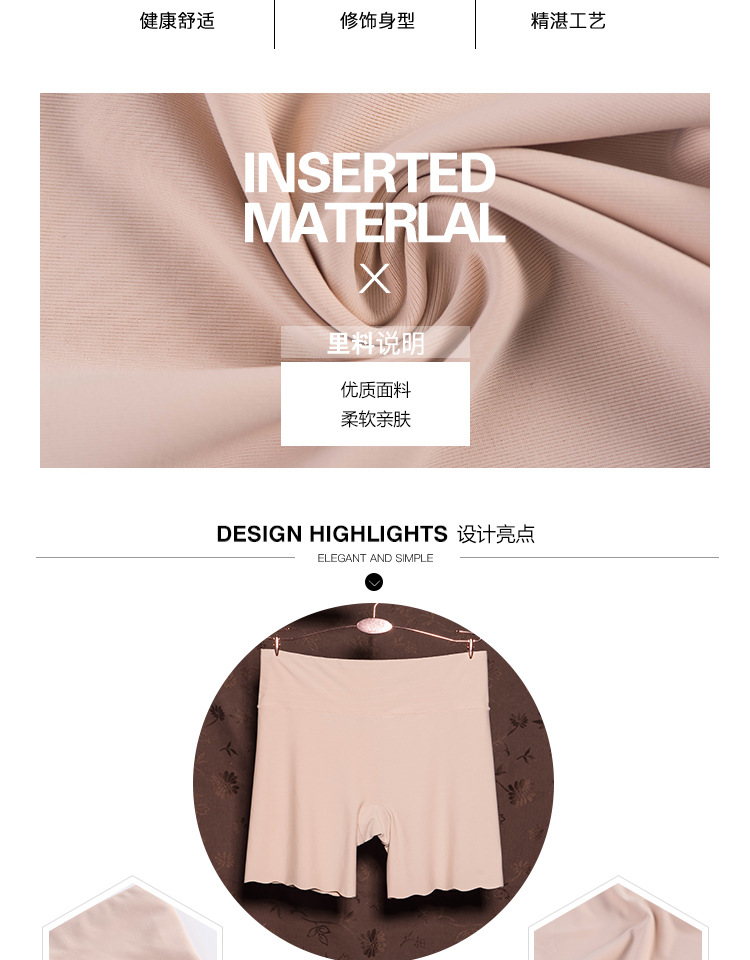Click the 柔软亲肤 text line
This screenshot has height=960, width=750.
(x=375, y=419)
